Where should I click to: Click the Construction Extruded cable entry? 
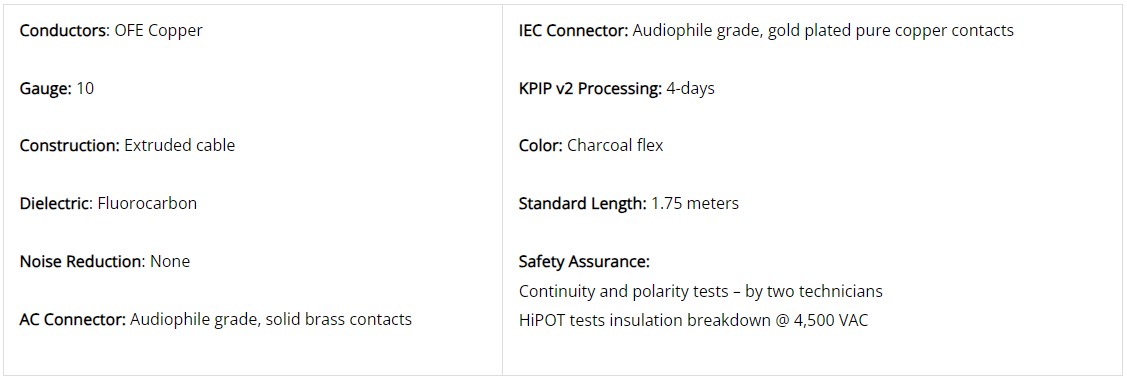[x=127, y=146]
